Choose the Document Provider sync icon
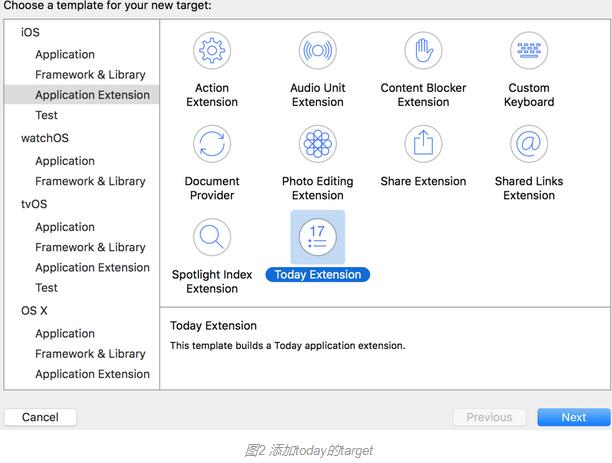Viewport: 612px width, 463px height. click(x=212, y=144)
